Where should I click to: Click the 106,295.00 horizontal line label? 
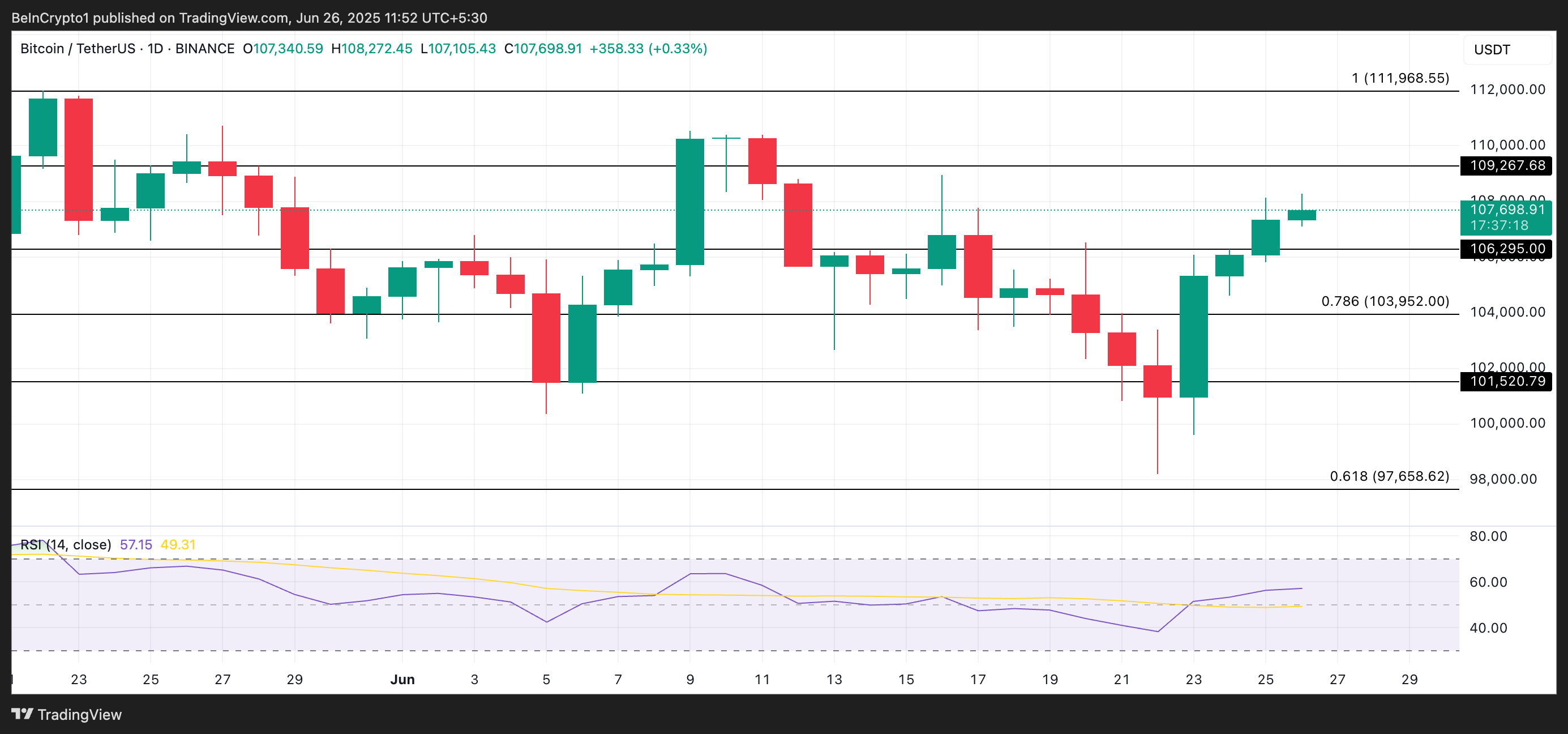1506,249
